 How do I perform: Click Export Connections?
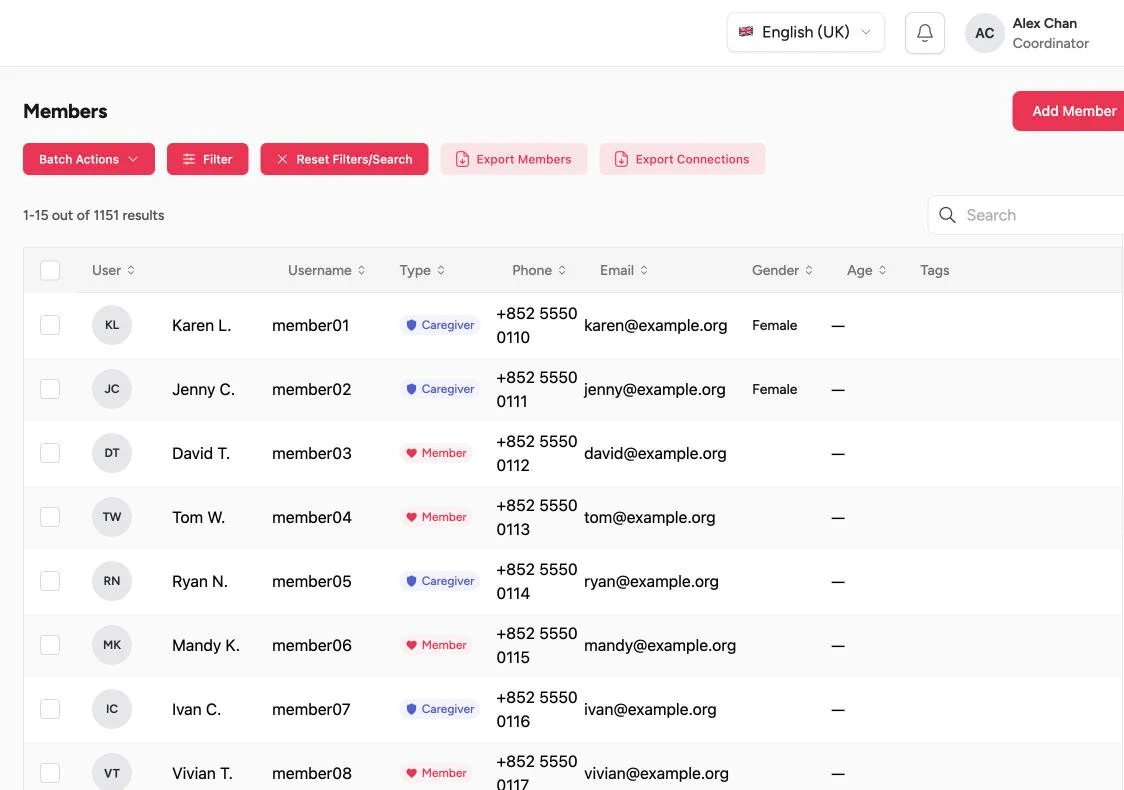point(682,159)
